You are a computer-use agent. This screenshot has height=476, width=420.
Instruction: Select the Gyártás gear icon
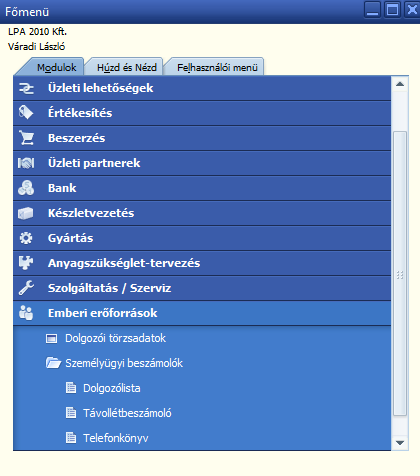tap(26, 238)
